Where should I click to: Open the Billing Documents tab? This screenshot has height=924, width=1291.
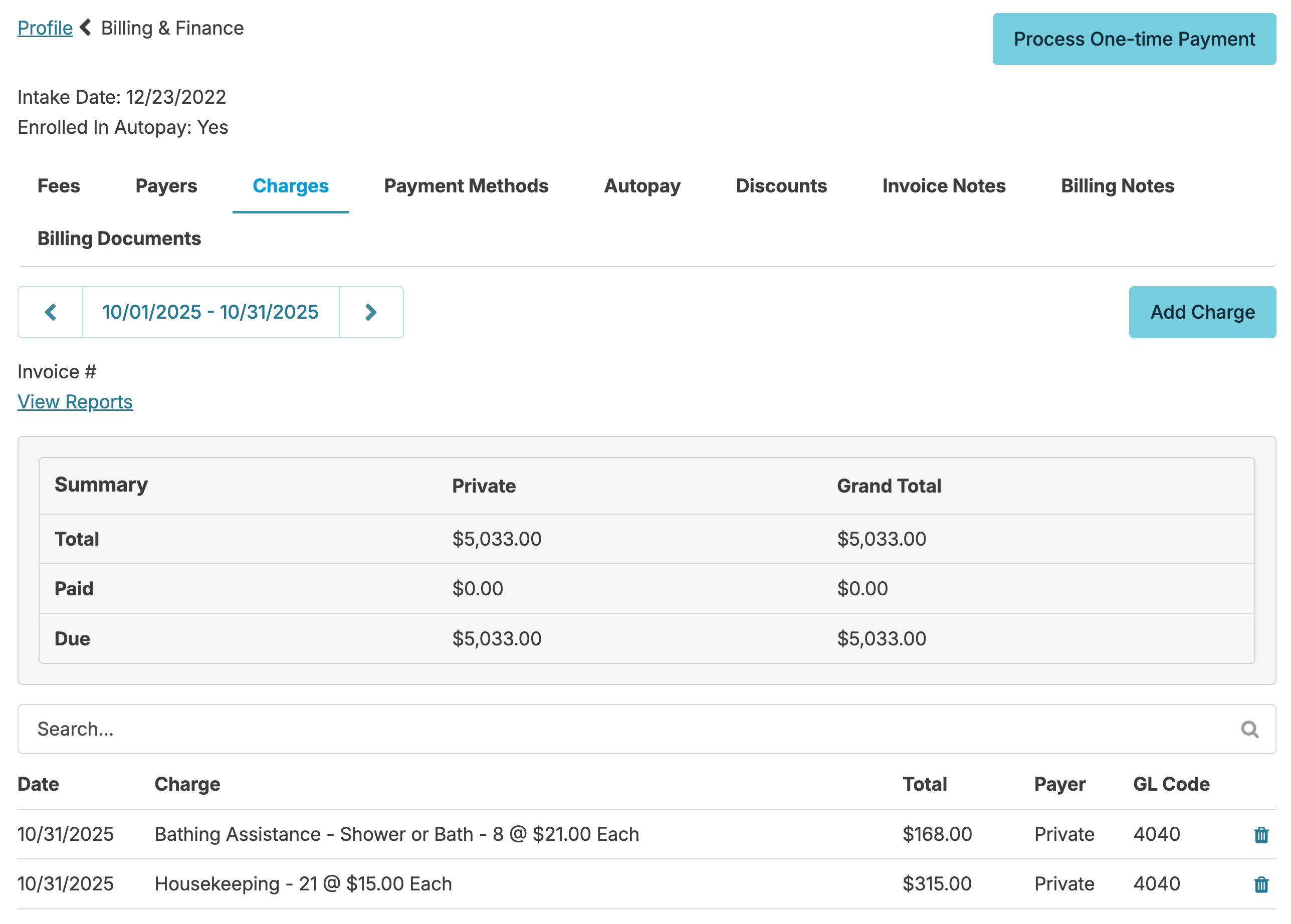[119, 239]
